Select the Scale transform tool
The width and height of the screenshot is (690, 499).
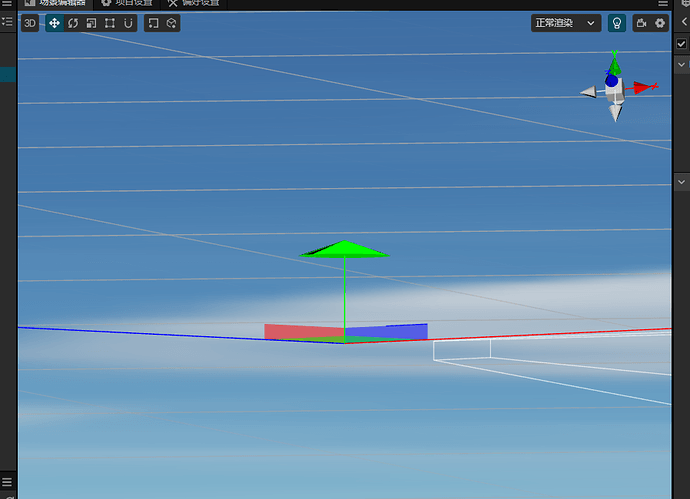(92, 23)
